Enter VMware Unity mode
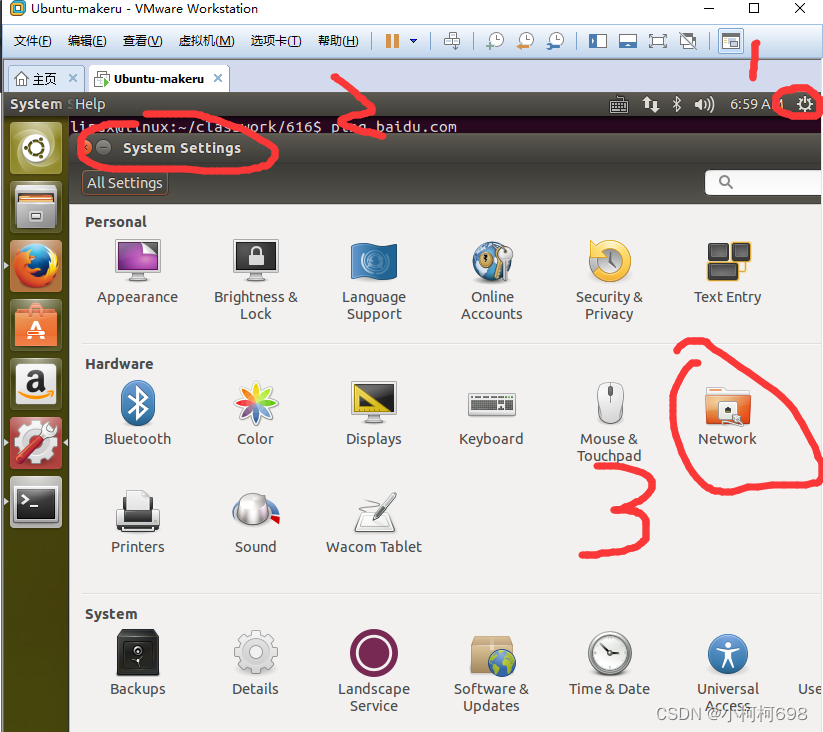The height and width of the screenshot is (732, 823). pyautogui.click(x=688, y=41)
